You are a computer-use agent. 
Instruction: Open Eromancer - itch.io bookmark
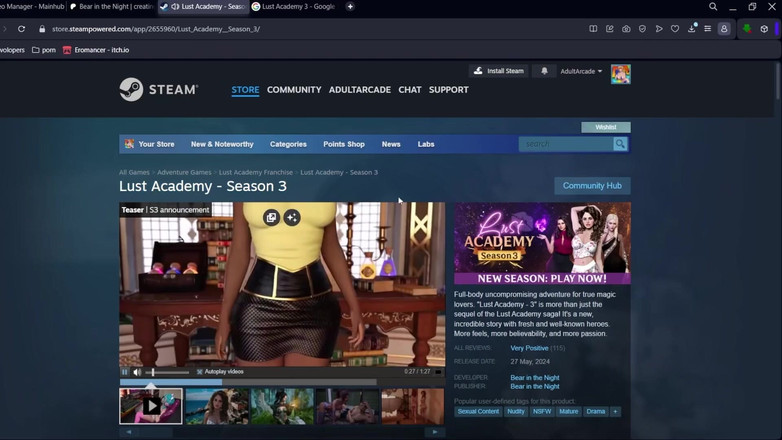click(96, 50)
